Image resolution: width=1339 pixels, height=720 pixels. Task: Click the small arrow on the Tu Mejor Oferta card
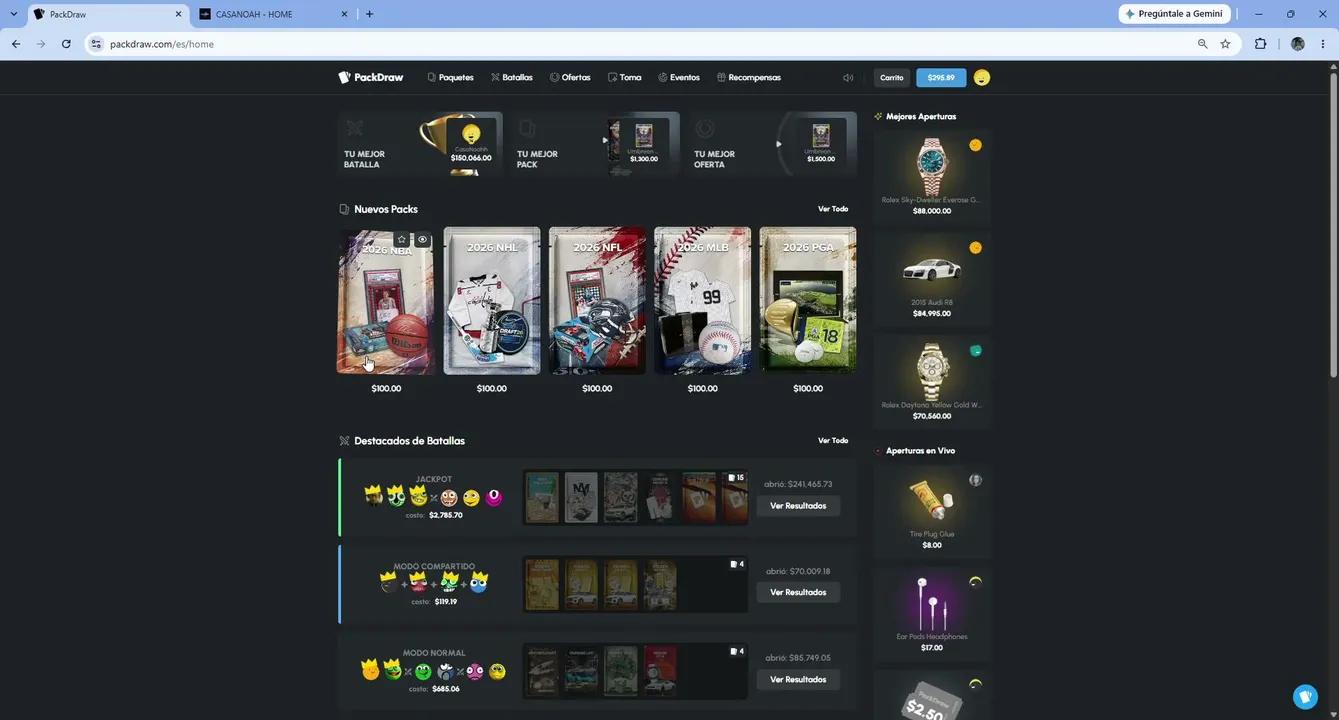779,144
